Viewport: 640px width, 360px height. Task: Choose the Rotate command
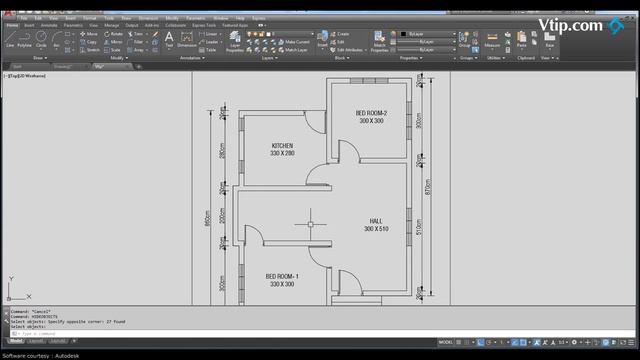click(x=113, y=34)
